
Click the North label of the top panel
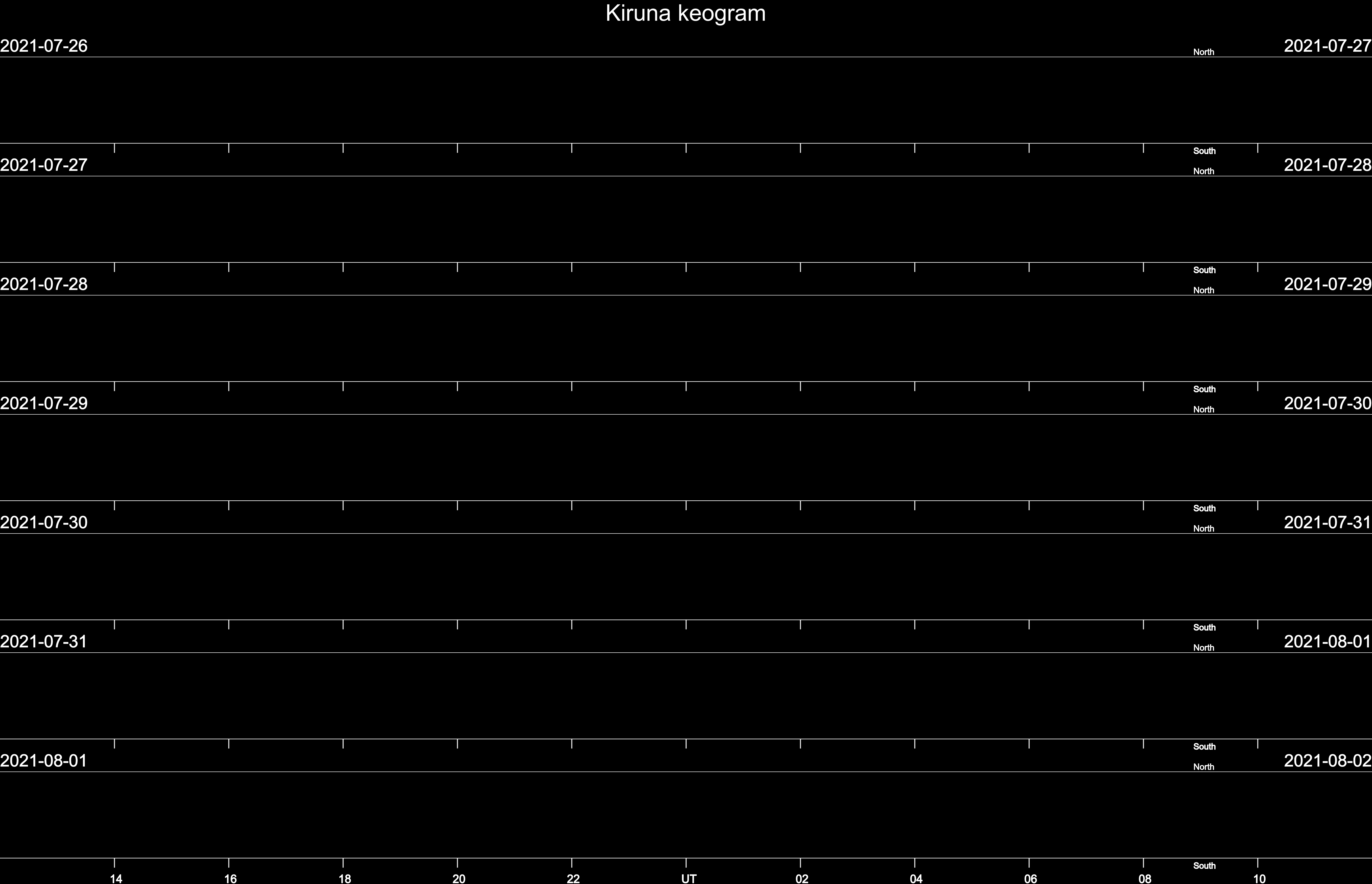coord(1204,52)
